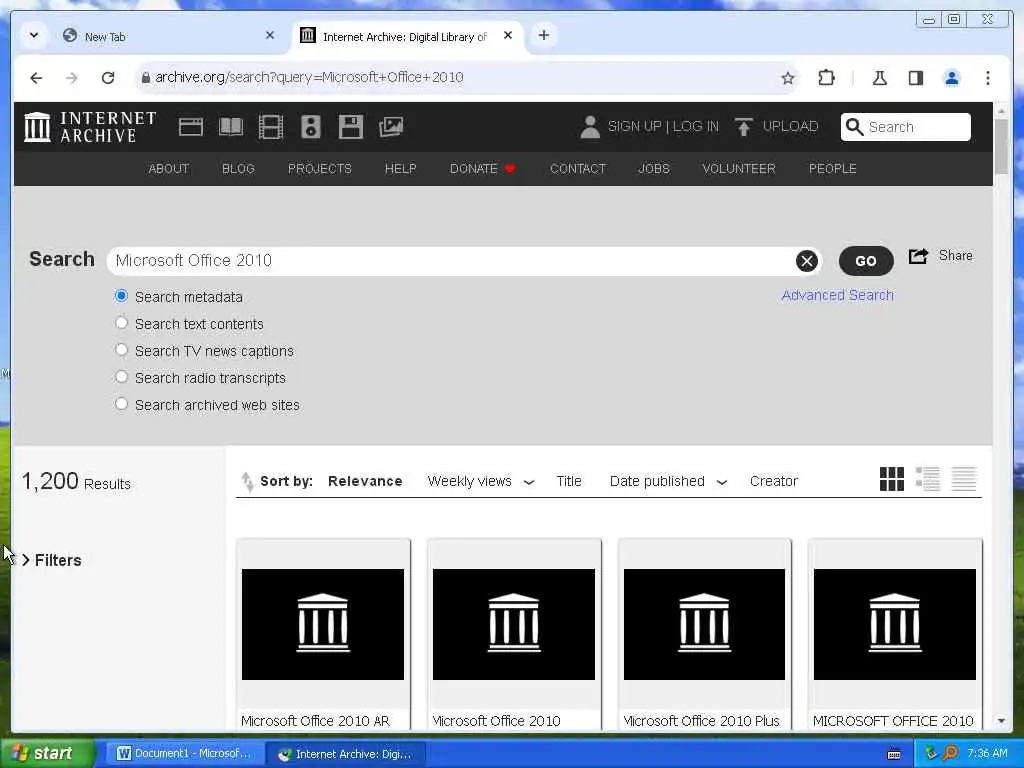Screen dimensions: 1024x768
Task: Open the ABOUT navigation item
Action: click(168, 168)
